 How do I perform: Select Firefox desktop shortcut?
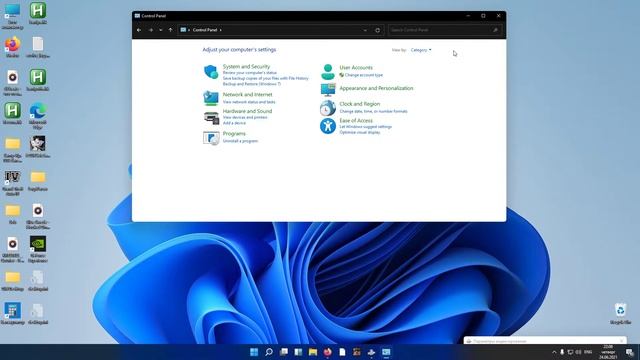[12, 47]
